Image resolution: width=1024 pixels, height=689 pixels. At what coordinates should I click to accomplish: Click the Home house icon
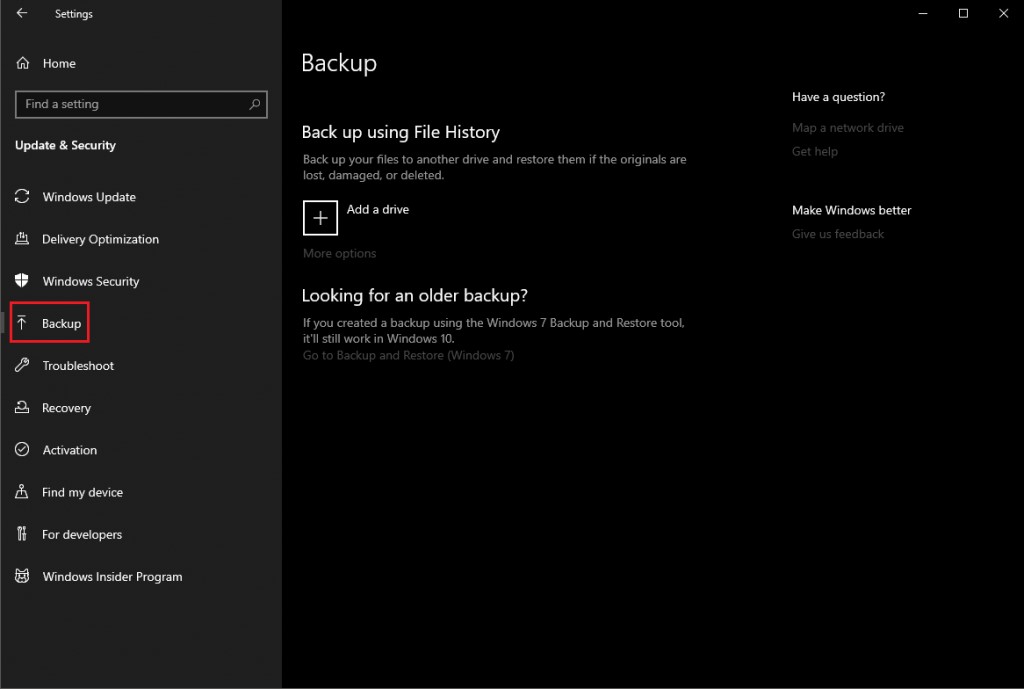tap(23, 63)
